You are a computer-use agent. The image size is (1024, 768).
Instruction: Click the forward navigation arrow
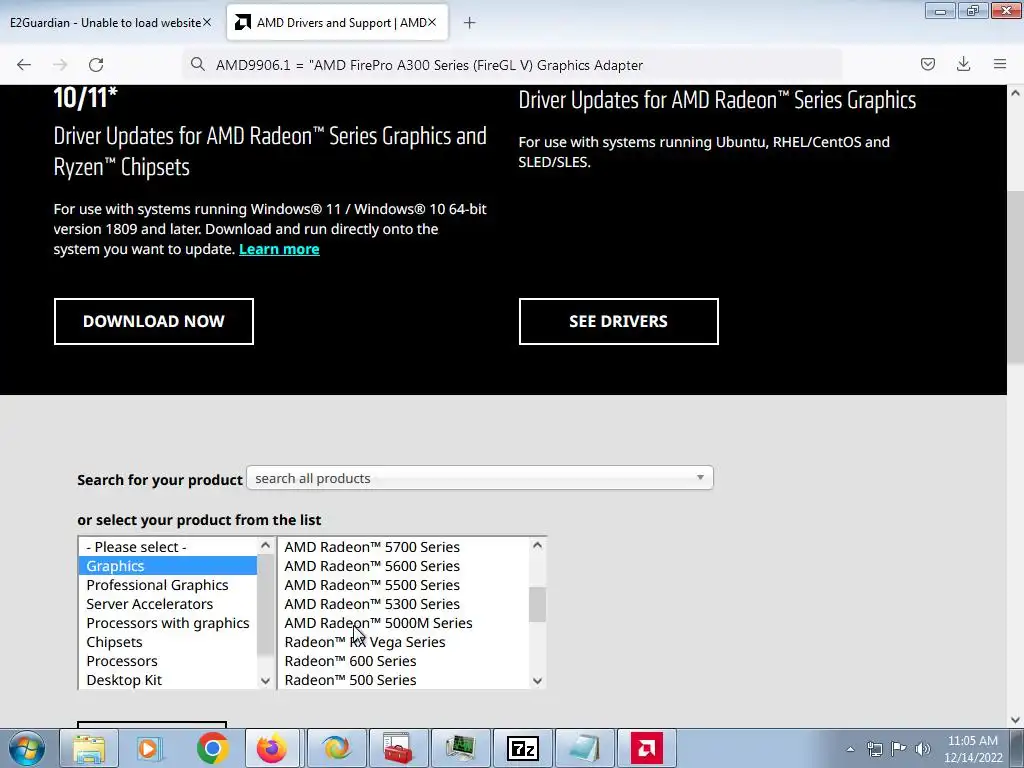[x=60, y=65]
